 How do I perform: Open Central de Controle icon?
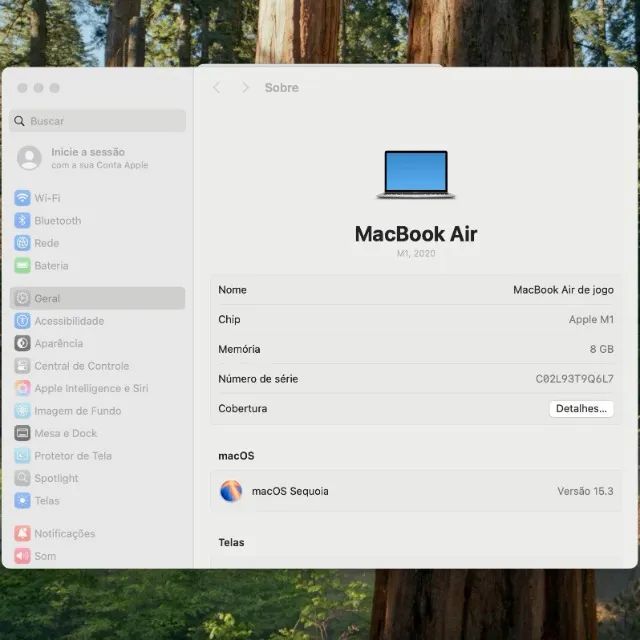click(x=22, y=366)
